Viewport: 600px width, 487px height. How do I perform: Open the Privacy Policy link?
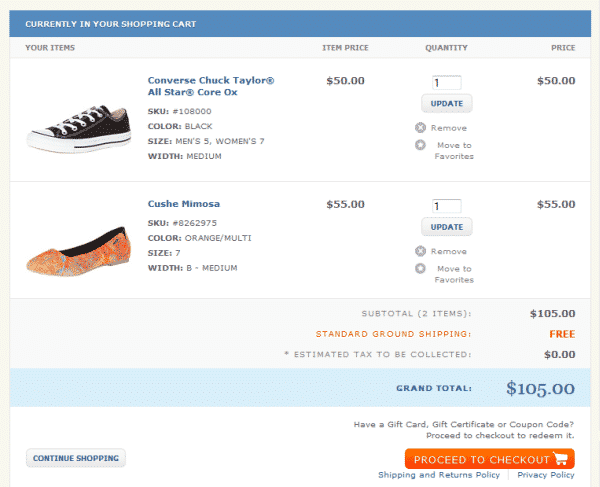546,475
